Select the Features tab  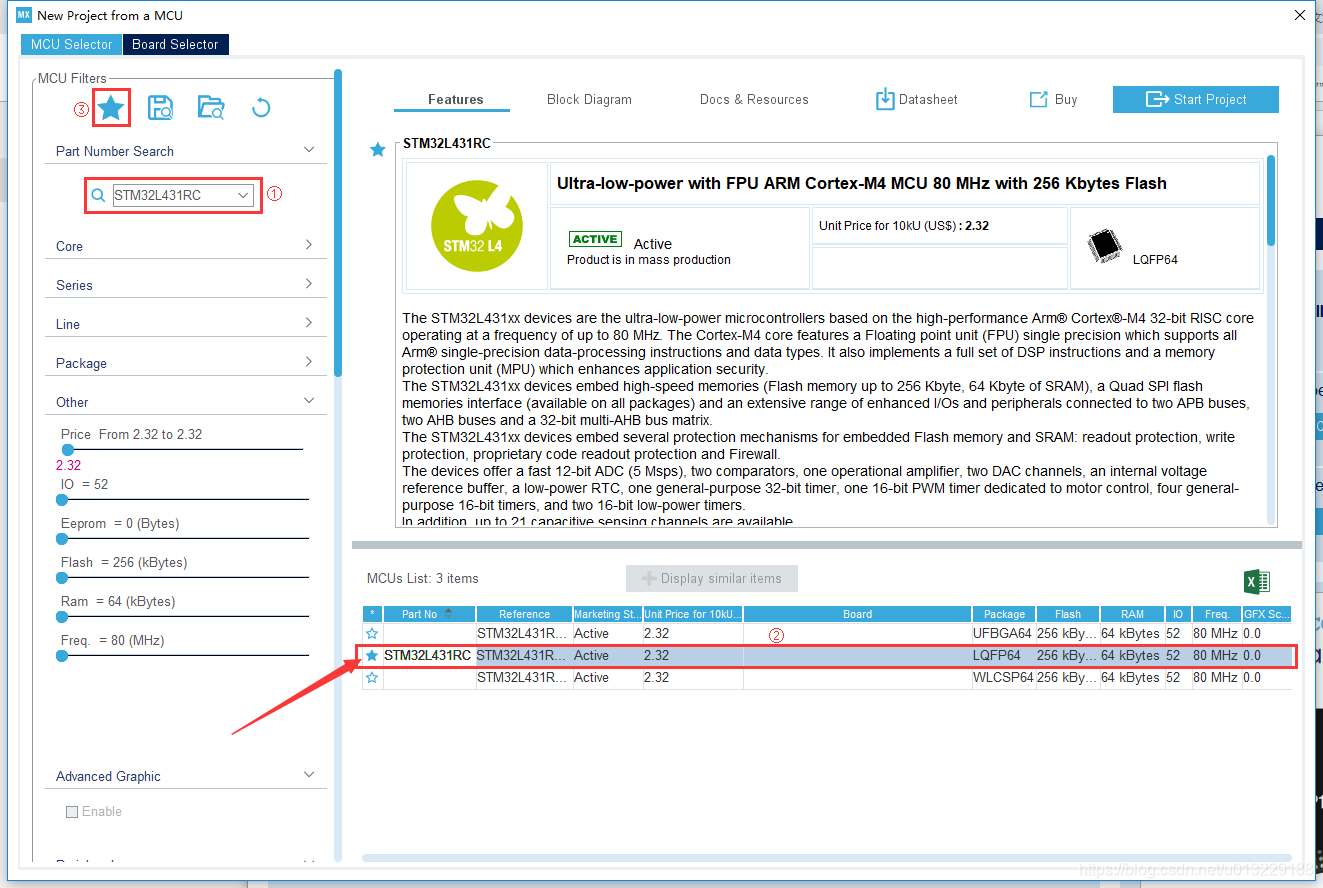[x=455, y=99]
